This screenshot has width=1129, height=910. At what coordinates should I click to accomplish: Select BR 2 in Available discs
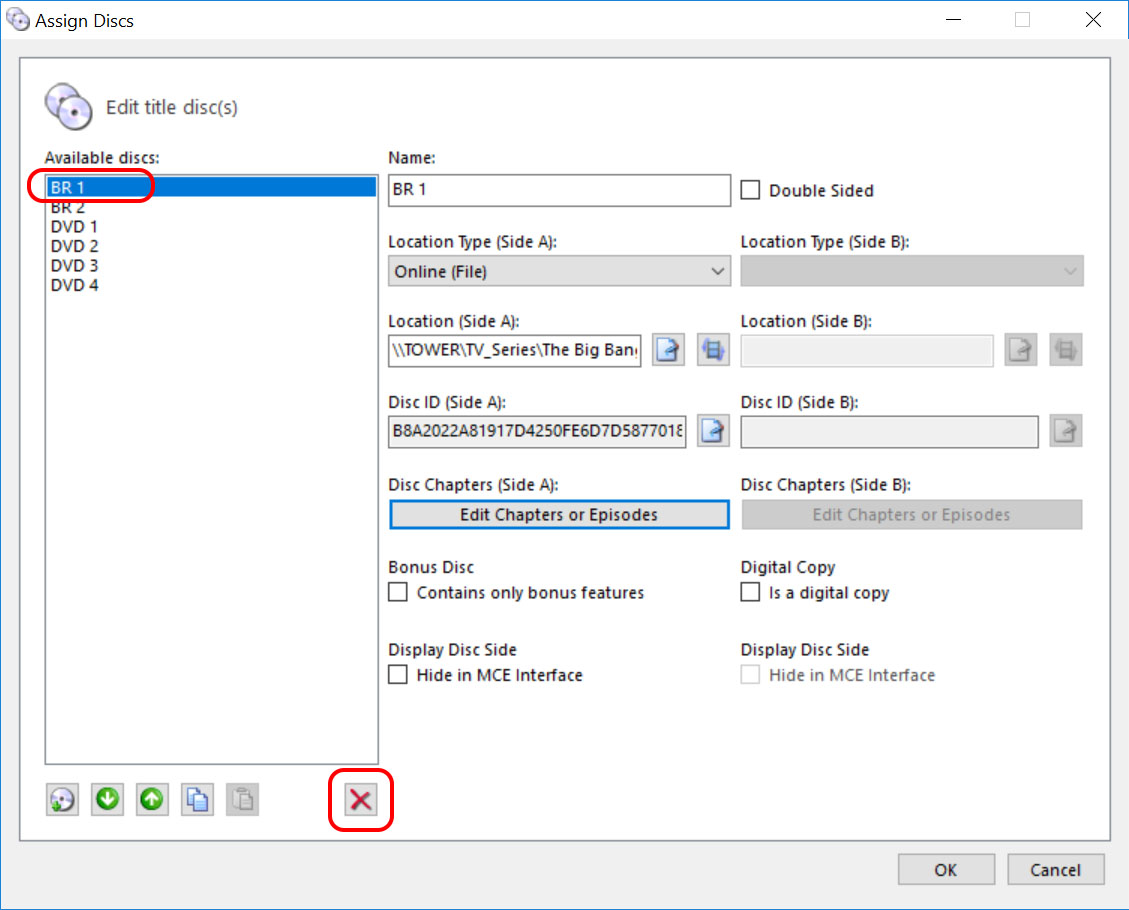tap(211, 207)
